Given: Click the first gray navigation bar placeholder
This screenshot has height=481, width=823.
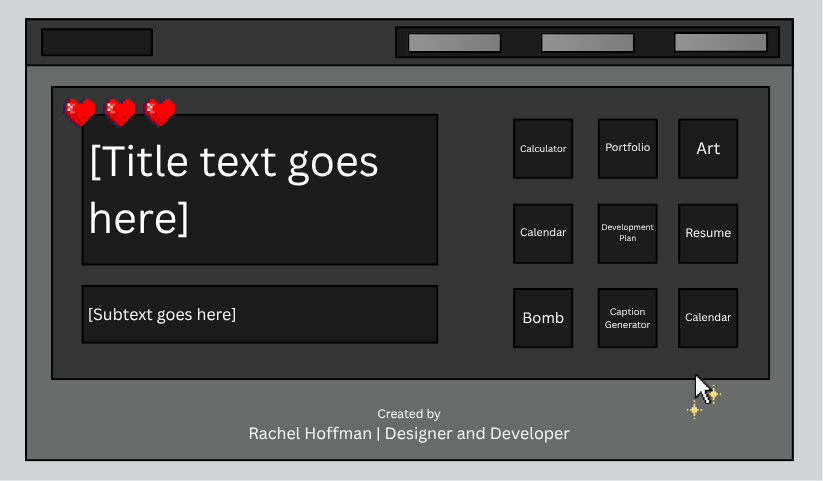Looking at the screenshot, I should coord(454,43).
